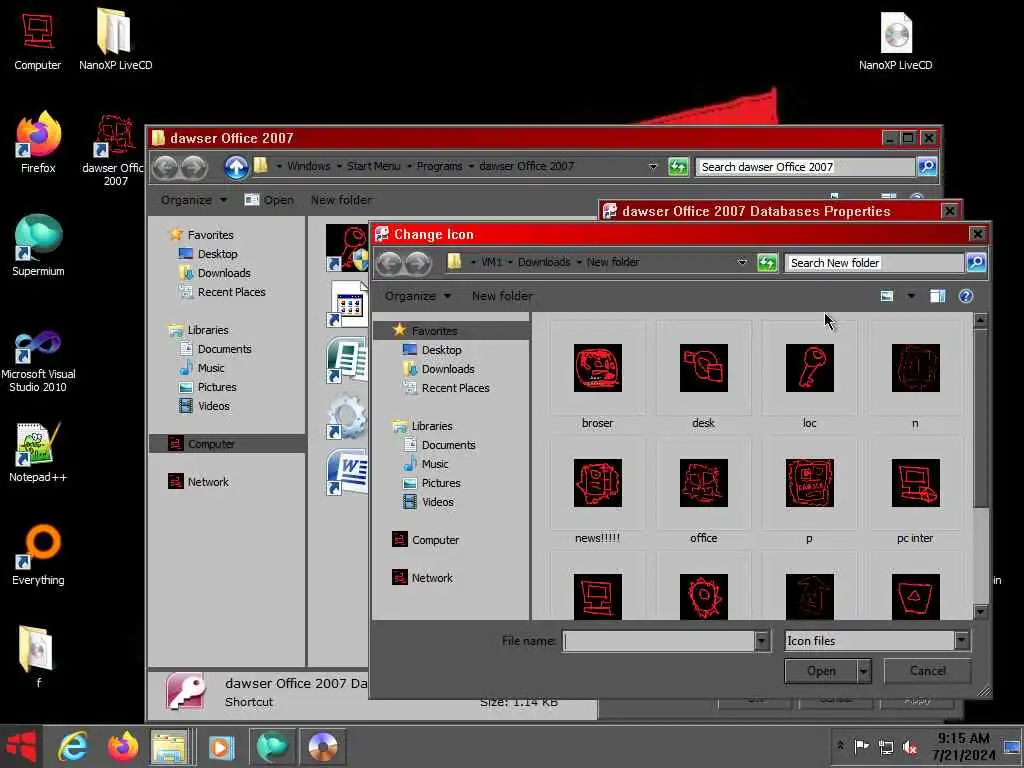This screenshot has width=1024, height=768.
Task: Open the Firefox desktop shortcut
Action: coord(38,143)
